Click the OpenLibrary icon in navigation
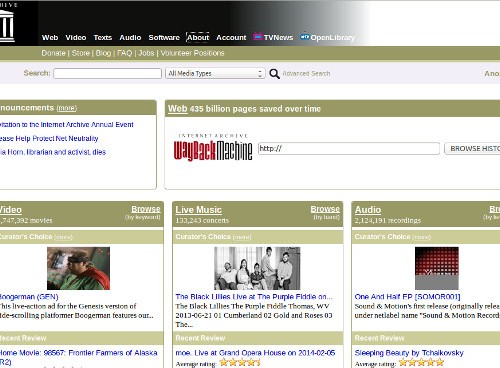The height and width of the screenshot is (368, 500). 305,37
